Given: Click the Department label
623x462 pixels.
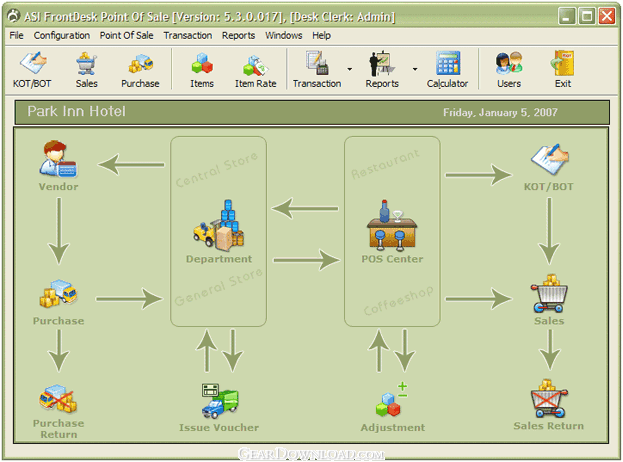Looking at the screenshot, I should click(219, 259).
